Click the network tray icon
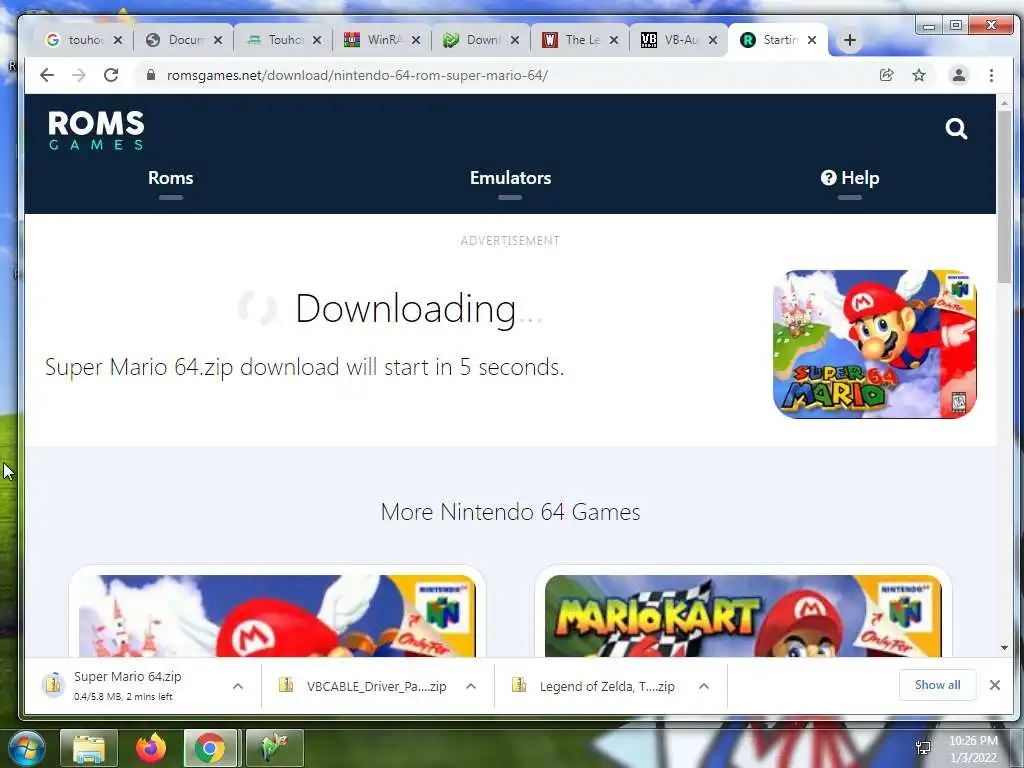The image size is (1024, 768). (923, 748)
